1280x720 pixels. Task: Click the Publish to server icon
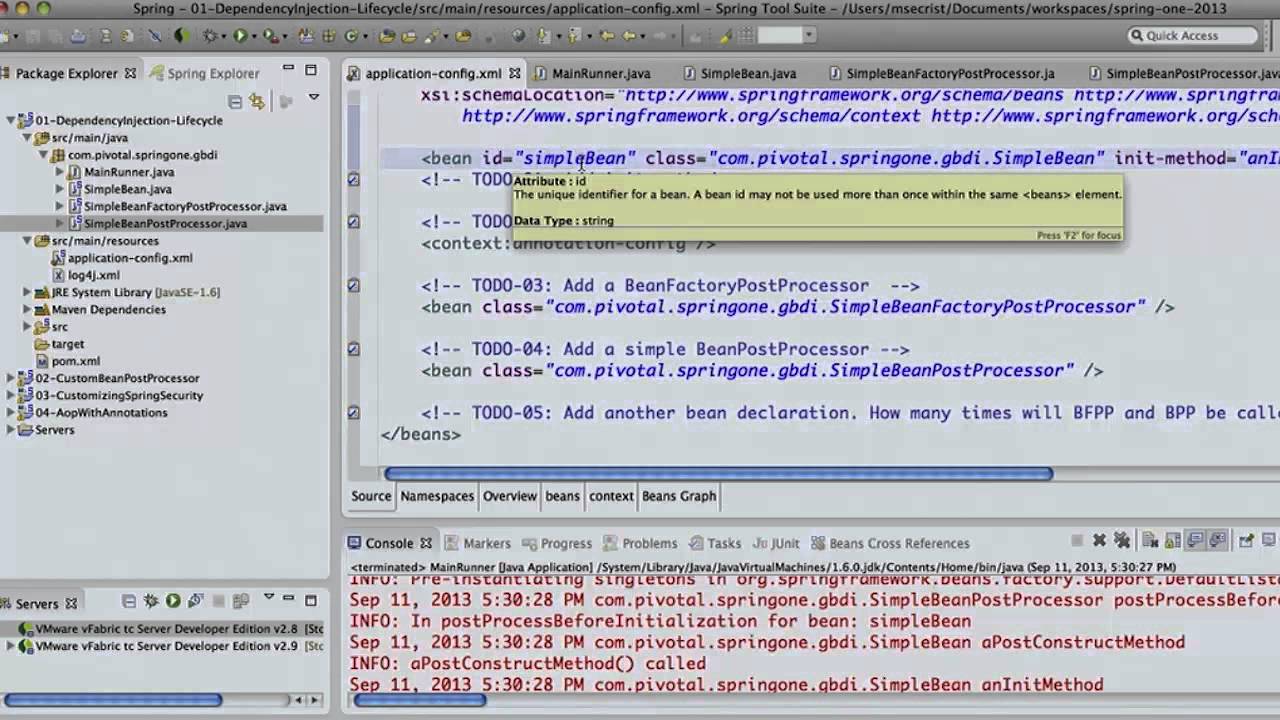[241, 601]
